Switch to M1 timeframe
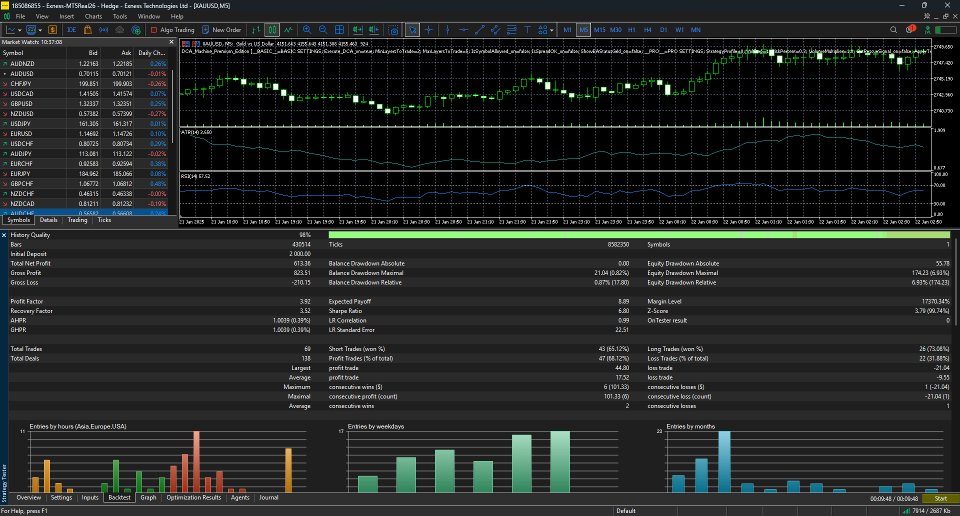This screenshot has width=960, height=516. point(568,29)
